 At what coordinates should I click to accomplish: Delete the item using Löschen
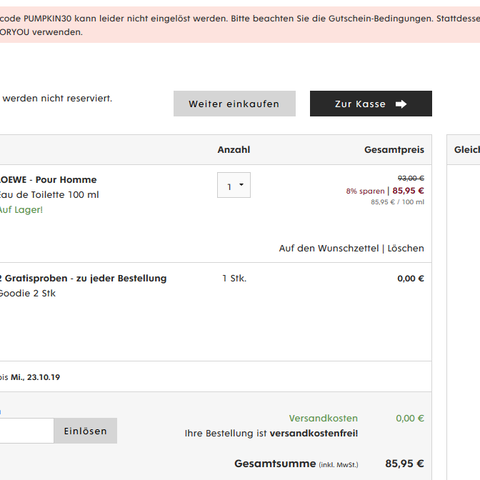pos(406,248)
